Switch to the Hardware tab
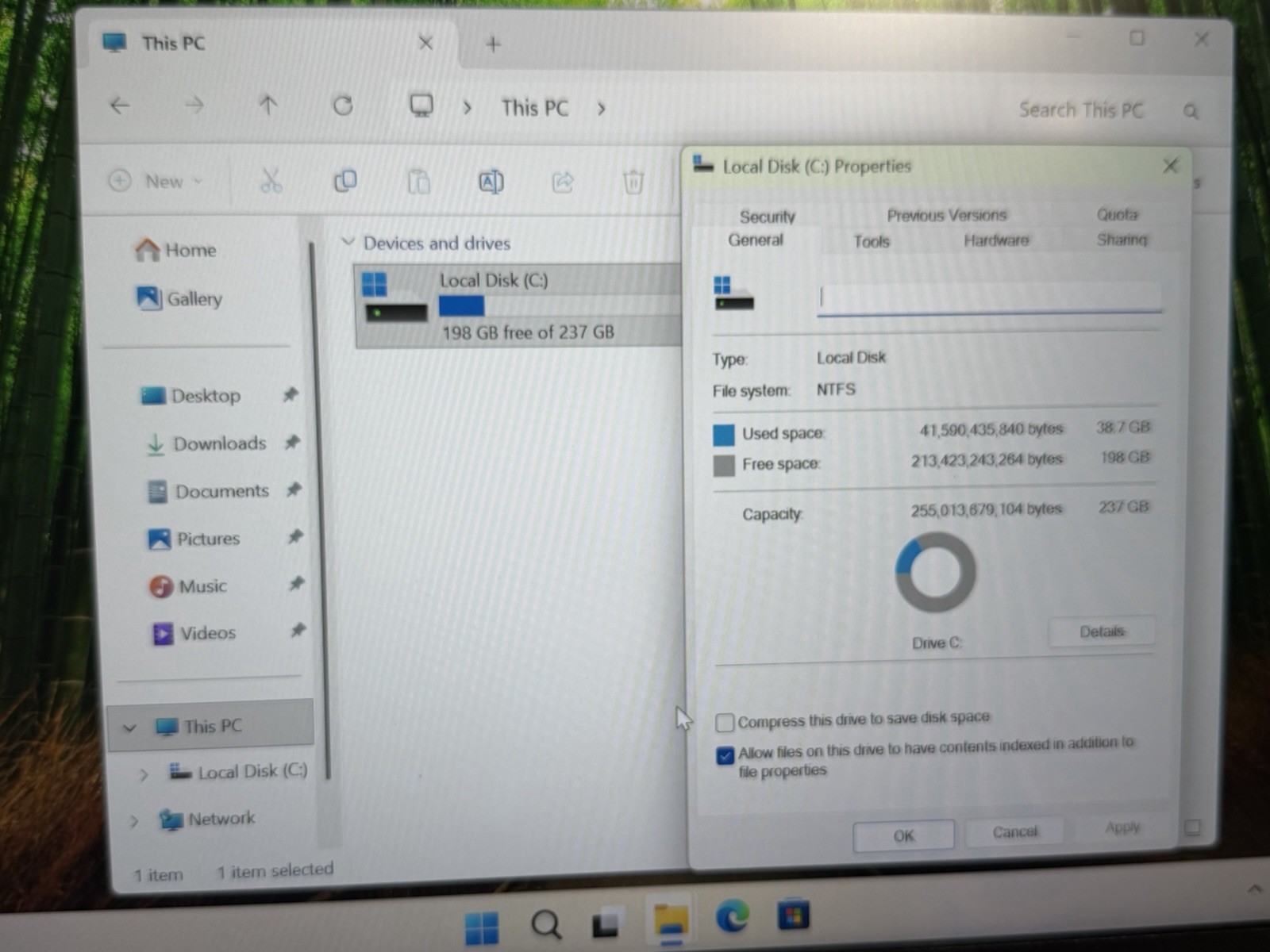This screenshot has height=952, width=1270. point(996,240)
